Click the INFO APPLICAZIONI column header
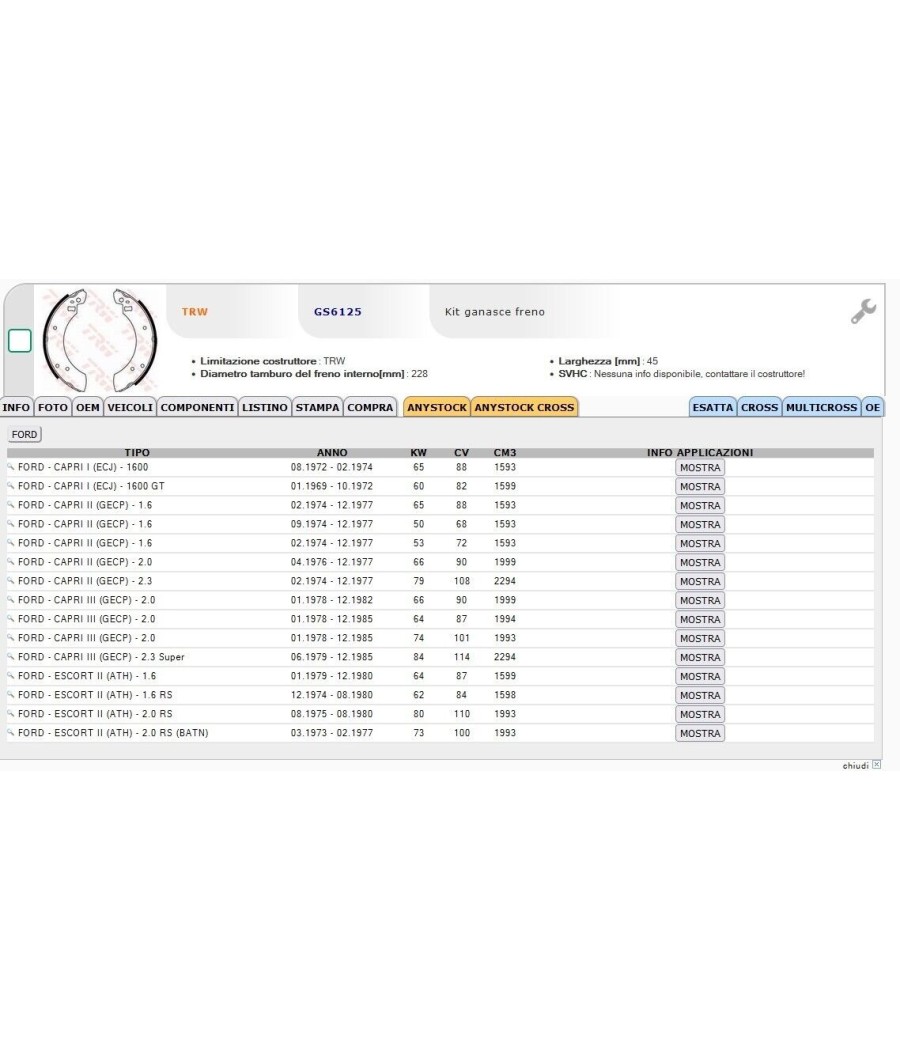The image size is (900, 1050). [700, 453]
